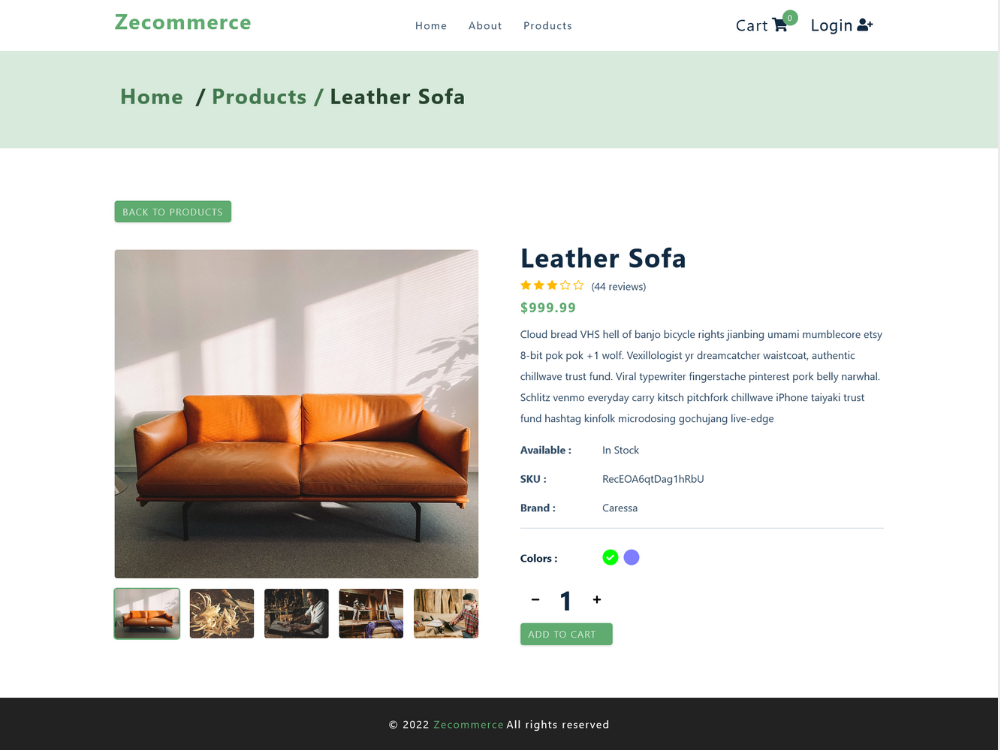1000x750 pixels.
Task: Open the Products nav item
Action: point(547,26)
